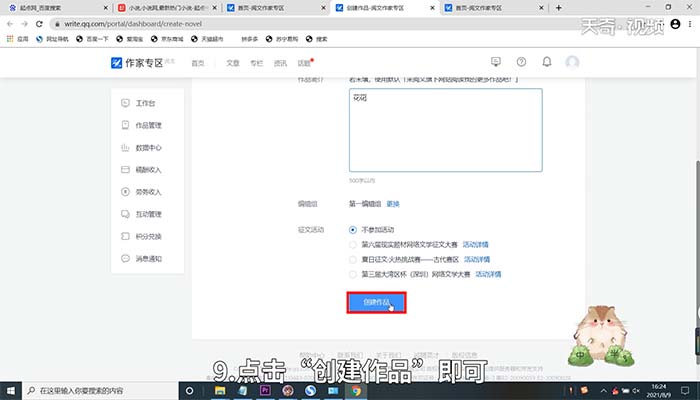Screen dimensions: 700x400
Task: Open the 百度一下 bookmark
Action: (92, 39)
